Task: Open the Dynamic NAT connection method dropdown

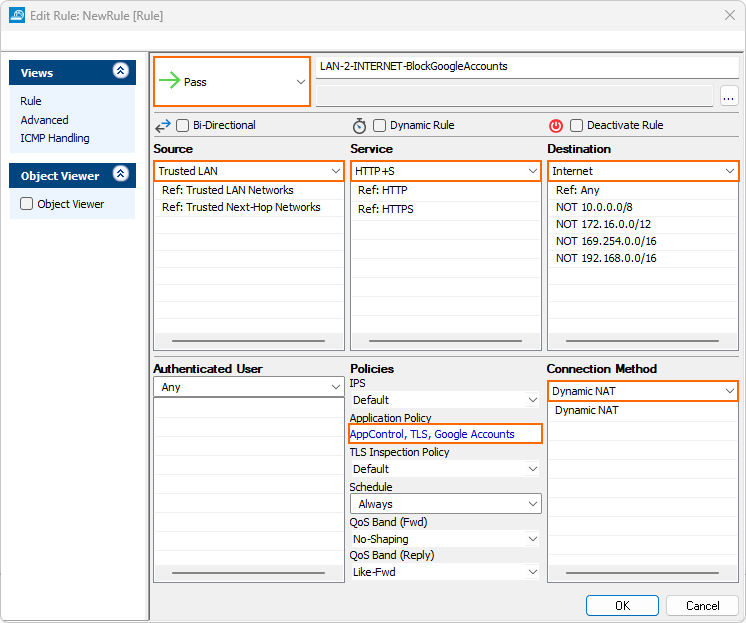Action: (643, 391)
